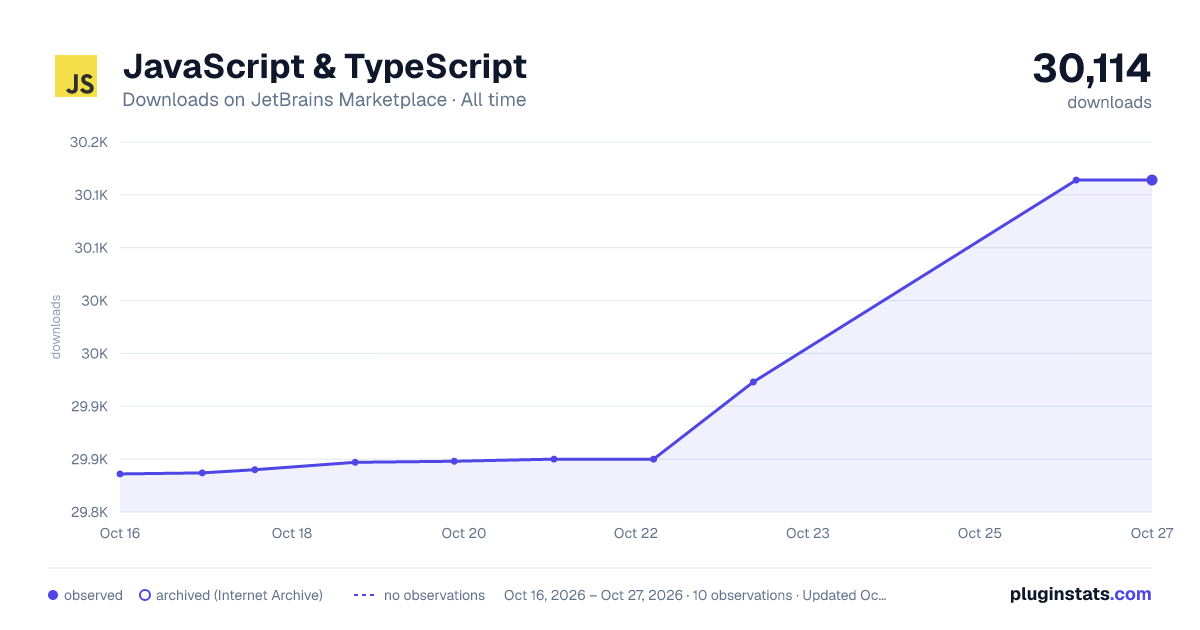Click the archived (Internet Archive) legend label

coord(239,595)
